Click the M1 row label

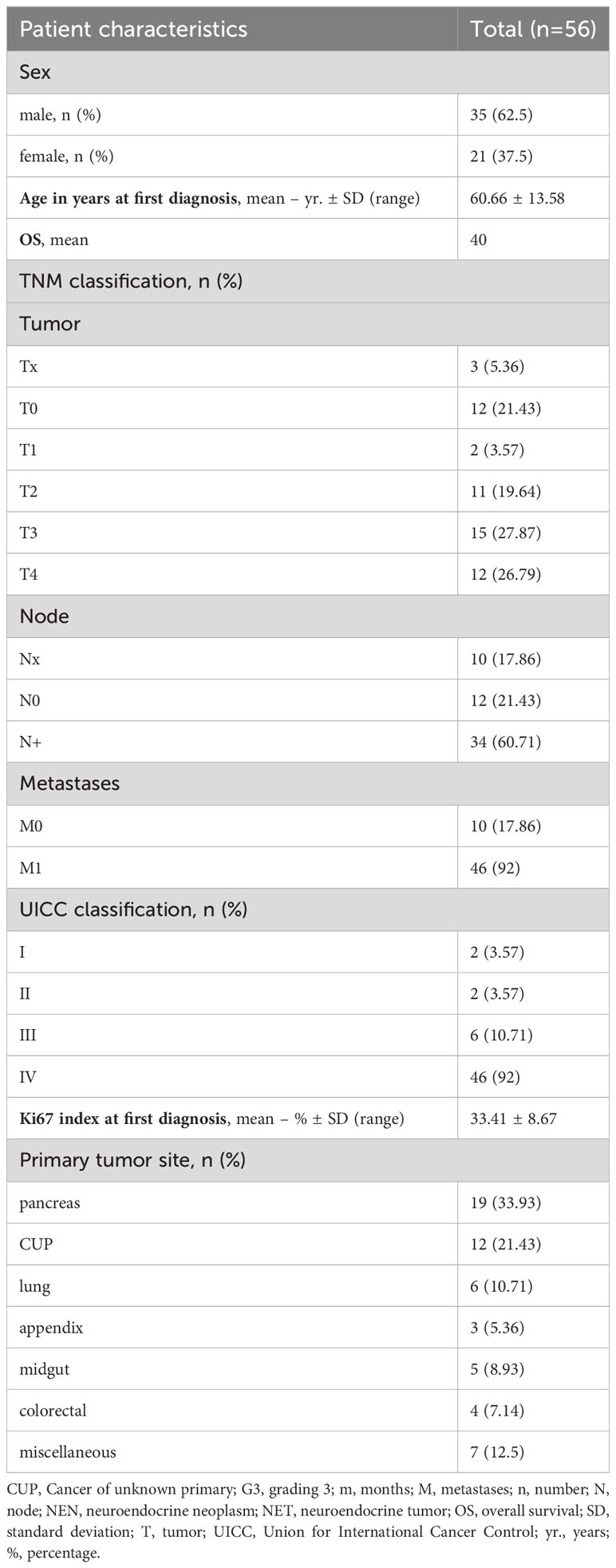(x=30, y=867)
